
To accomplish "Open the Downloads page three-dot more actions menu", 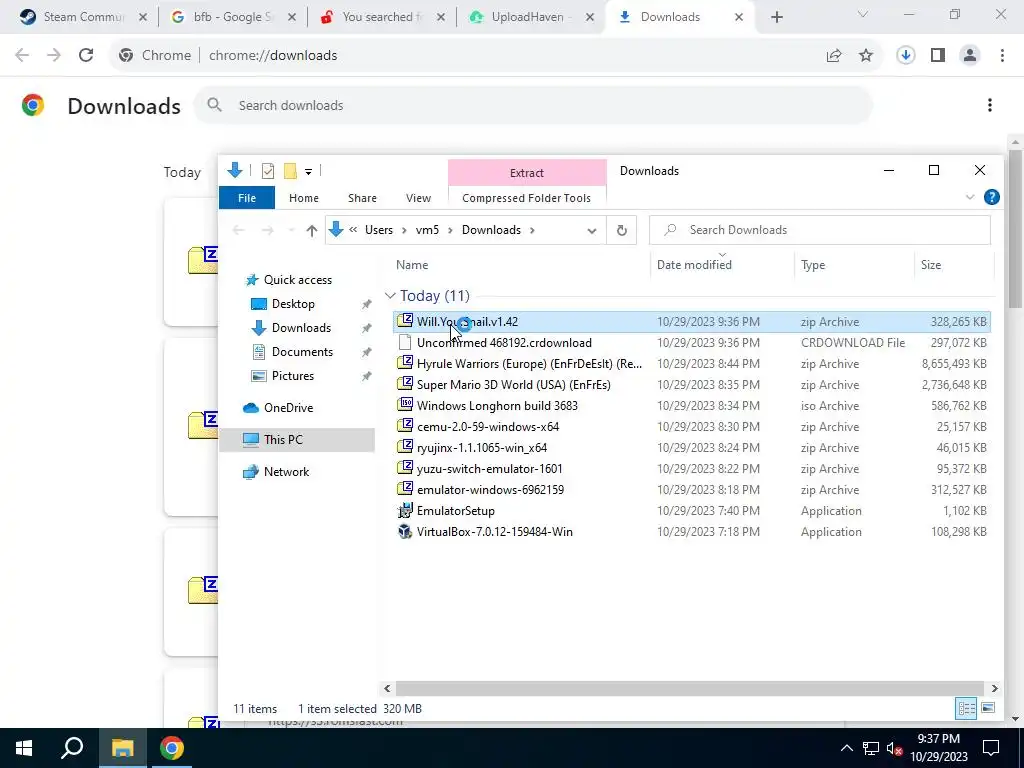I will tap(989, 105).
